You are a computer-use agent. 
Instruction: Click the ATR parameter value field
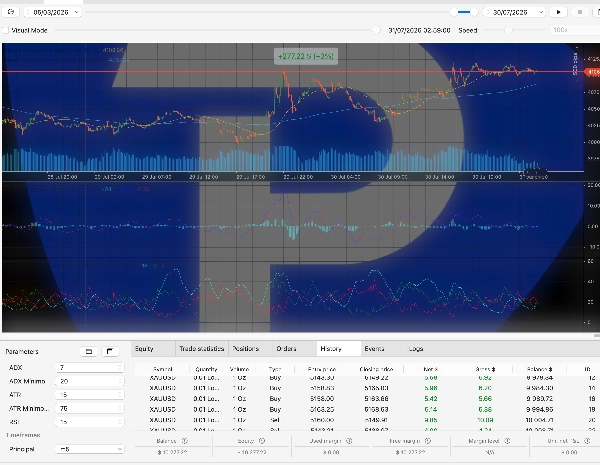coord(89,395)
